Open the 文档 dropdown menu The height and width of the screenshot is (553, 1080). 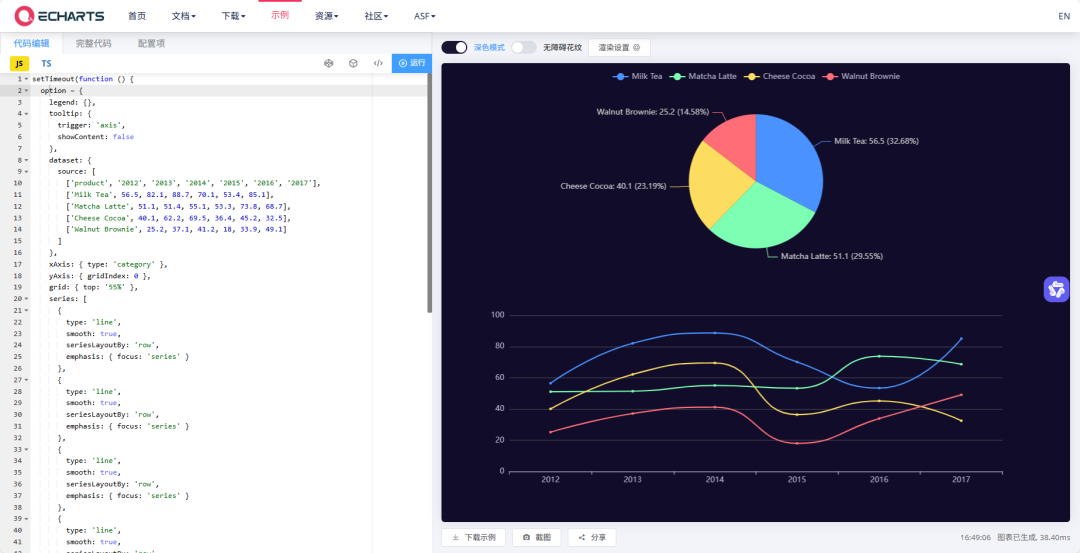point(183,16)
